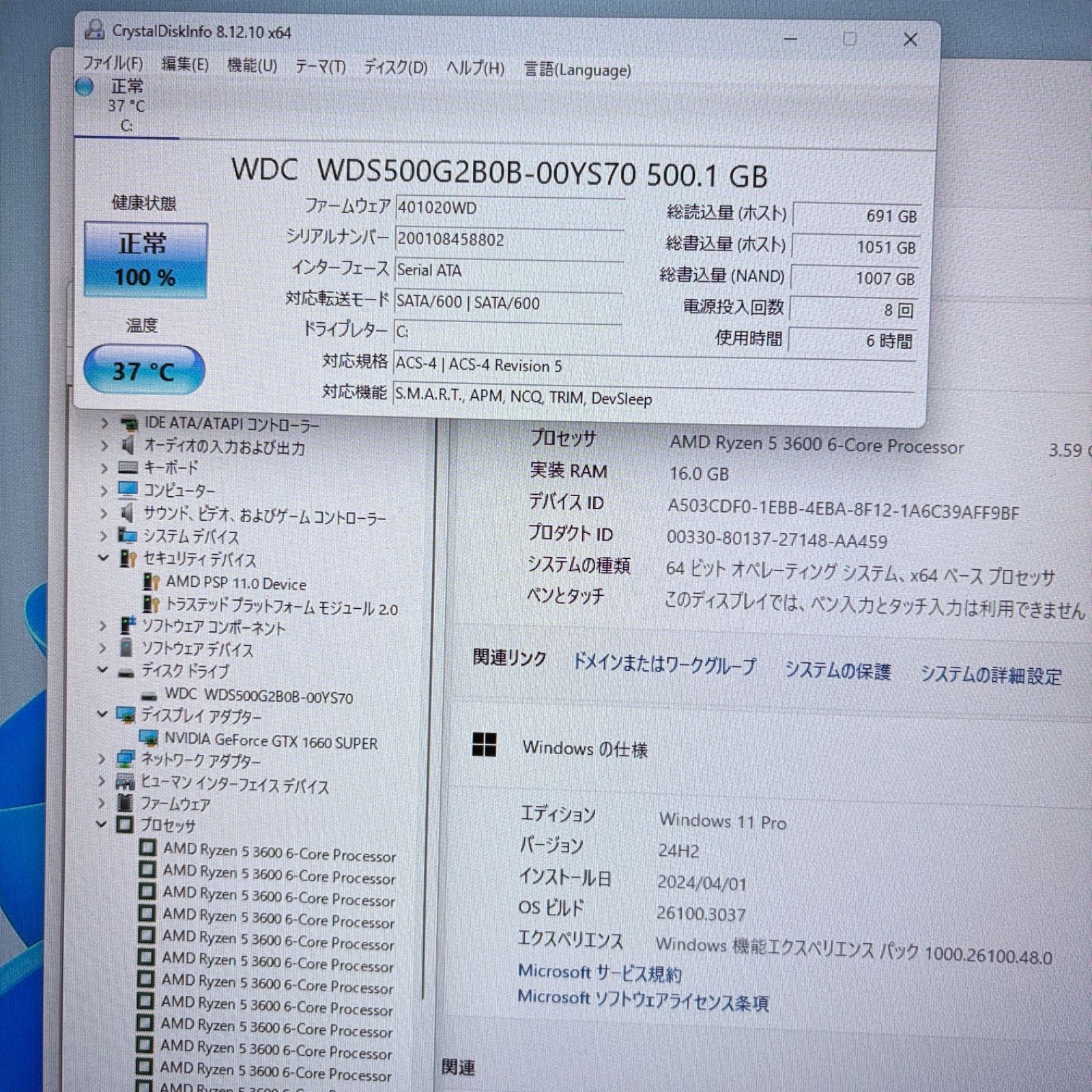Viewport: 1092px width, 1092px height.
Task: Open the テーマ(T) menu
Action: [320, 67]
